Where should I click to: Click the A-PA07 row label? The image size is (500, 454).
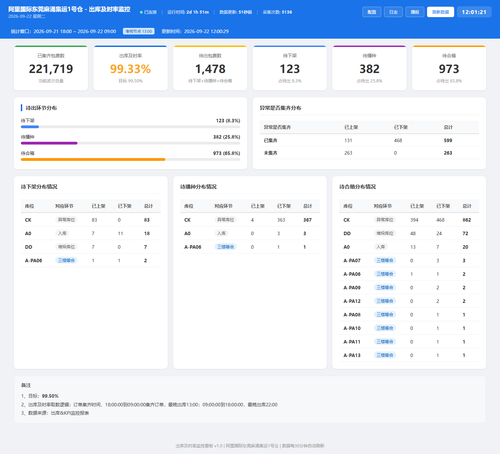pyautogui.click(x=352, y=261)
